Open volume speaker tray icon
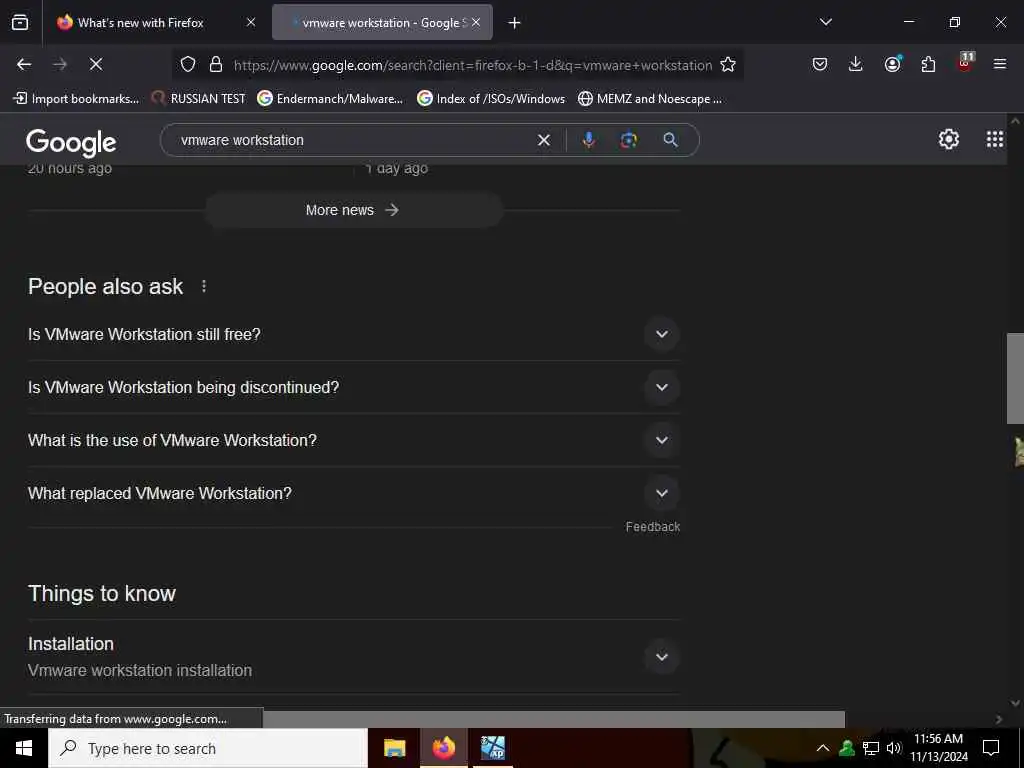This screenshot has height=768, width=1024. pos(893,748)
